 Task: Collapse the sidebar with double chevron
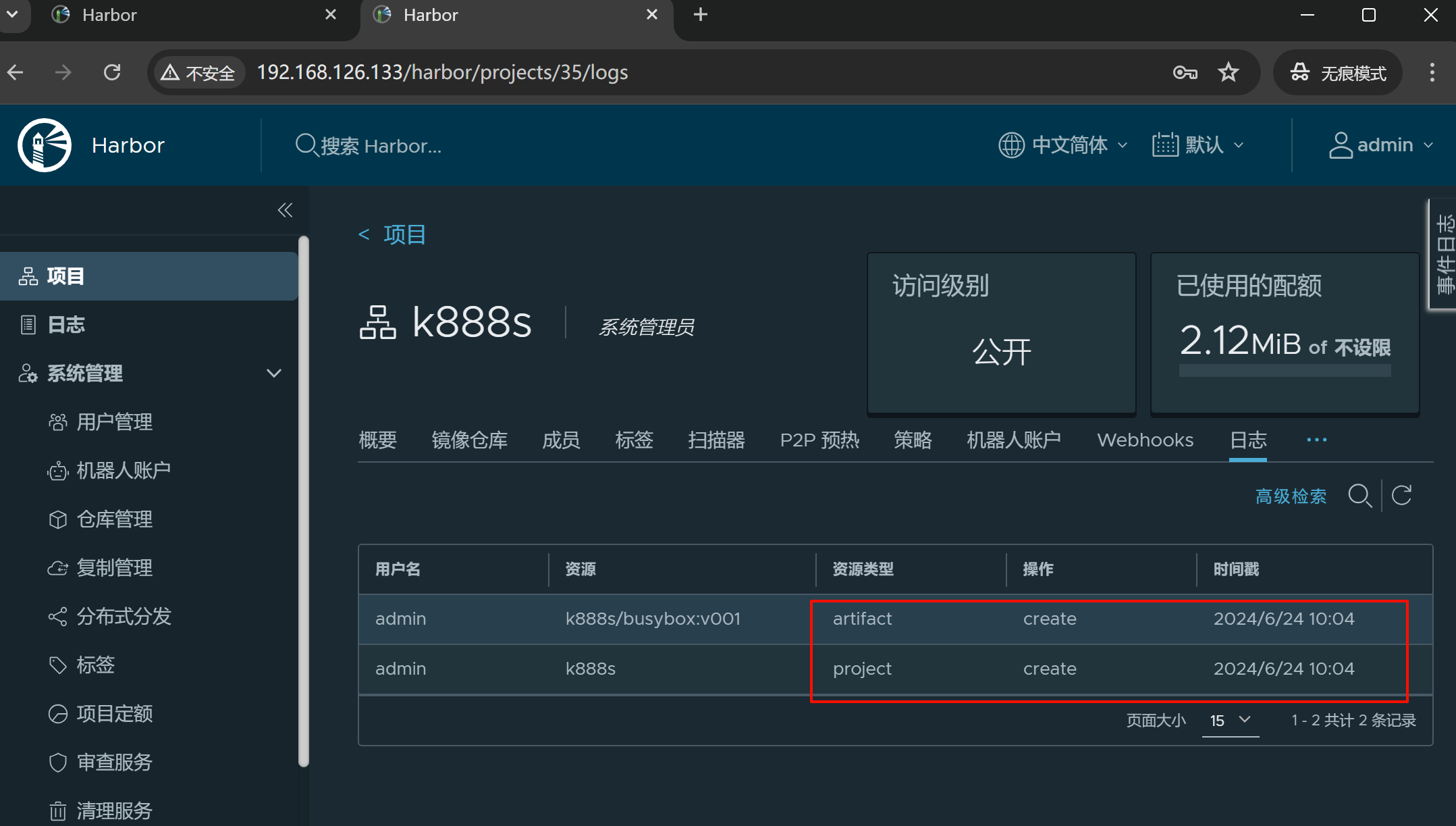coord(285,210)
